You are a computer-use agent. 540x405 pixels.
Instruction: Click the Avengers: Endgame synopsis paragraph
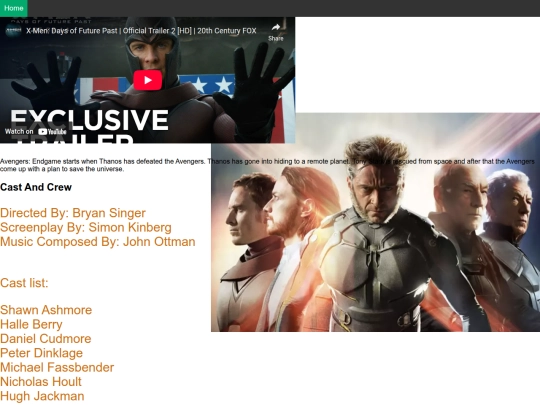267,165
